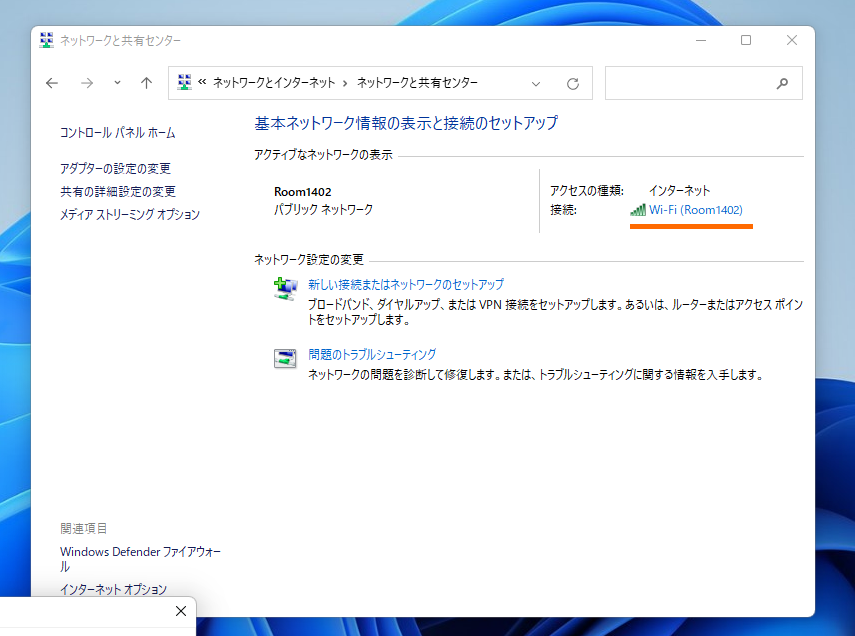Click the troubleshooting icon beside 問題のトラブルシューティング

(284, 357)
